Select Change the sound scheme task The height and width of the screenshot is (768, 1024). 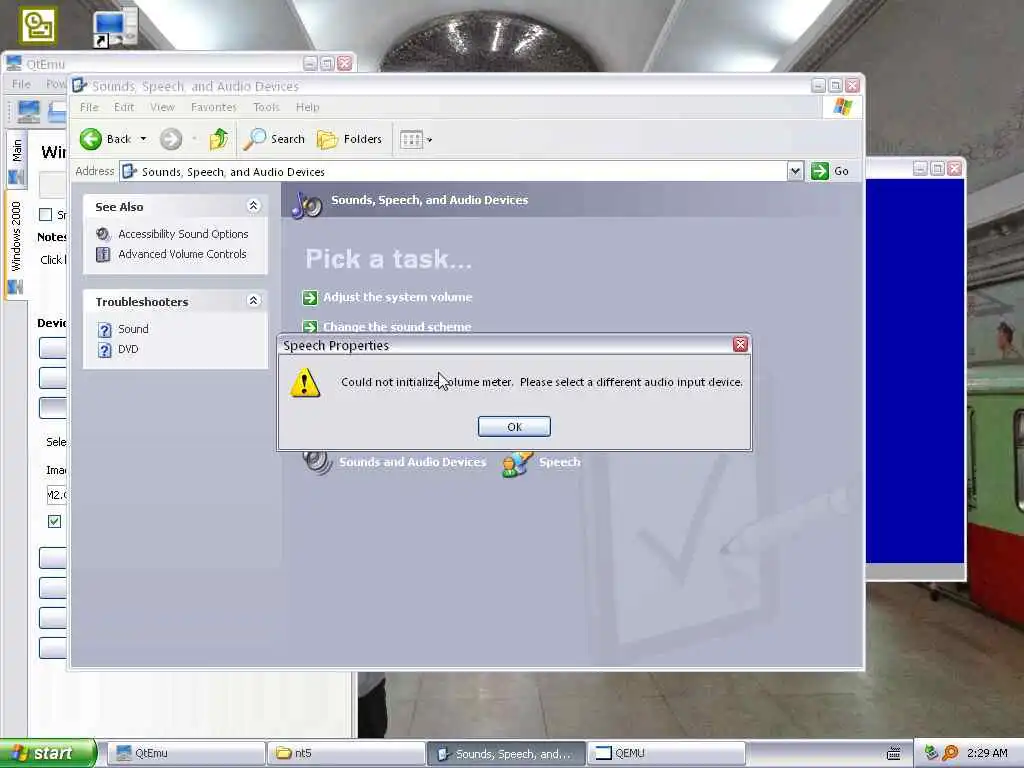397,327
